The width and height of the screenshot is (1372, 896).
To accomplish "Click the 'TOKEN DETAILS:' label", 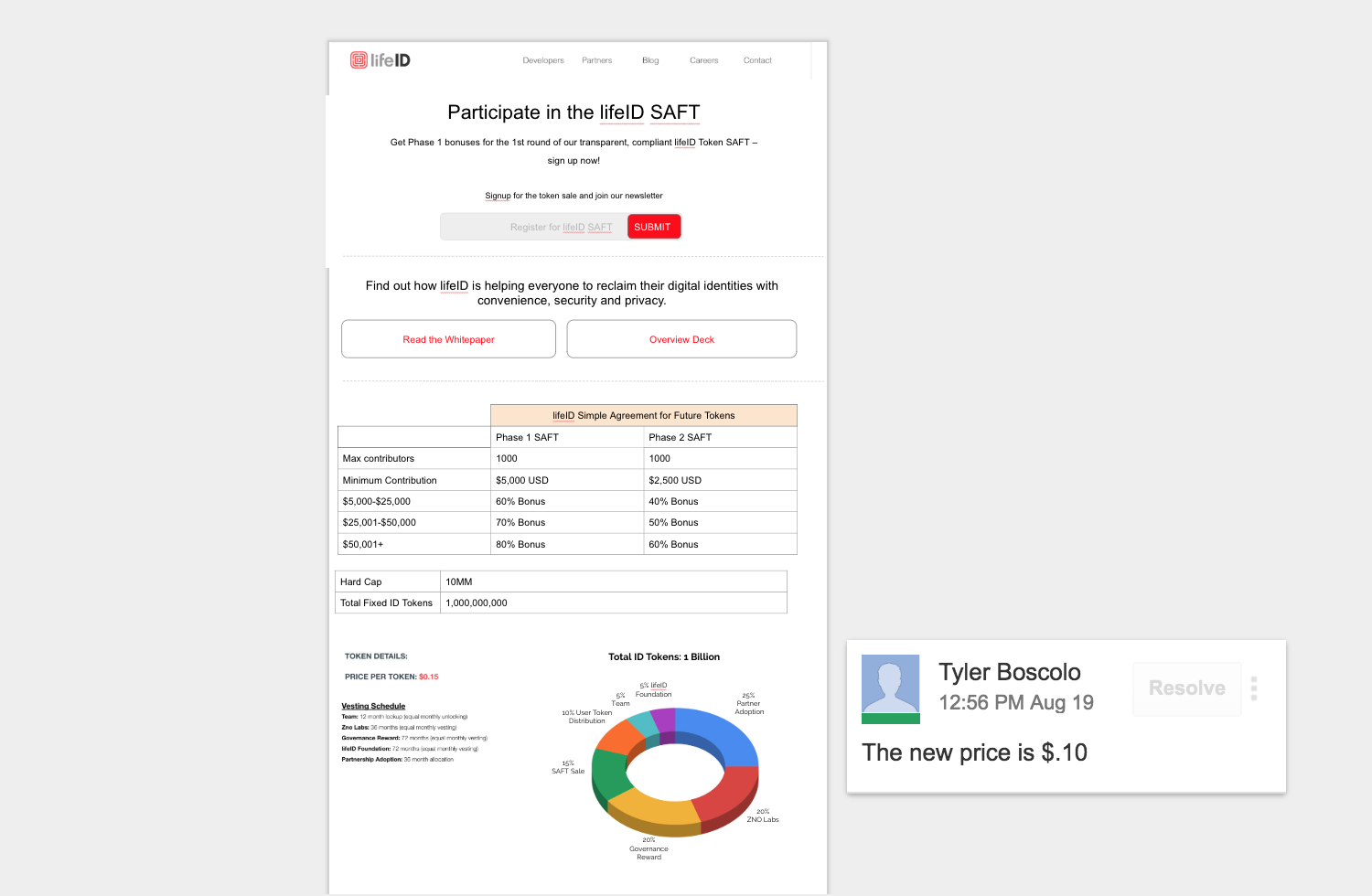I will 376,656.
